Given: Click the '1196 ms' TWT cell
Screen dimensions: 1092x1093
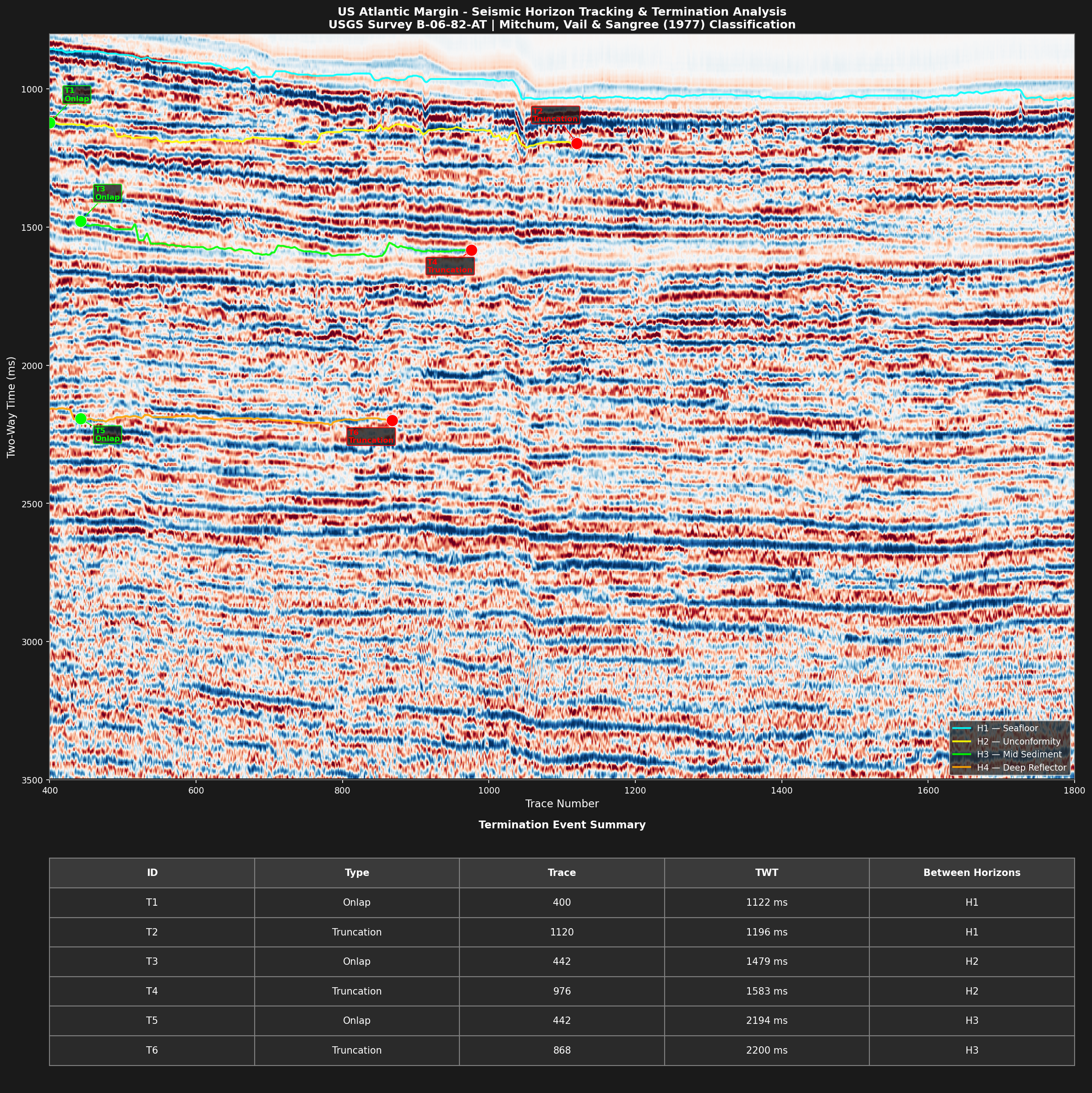Looking at the screenshot, I should (x=767, y=932).
